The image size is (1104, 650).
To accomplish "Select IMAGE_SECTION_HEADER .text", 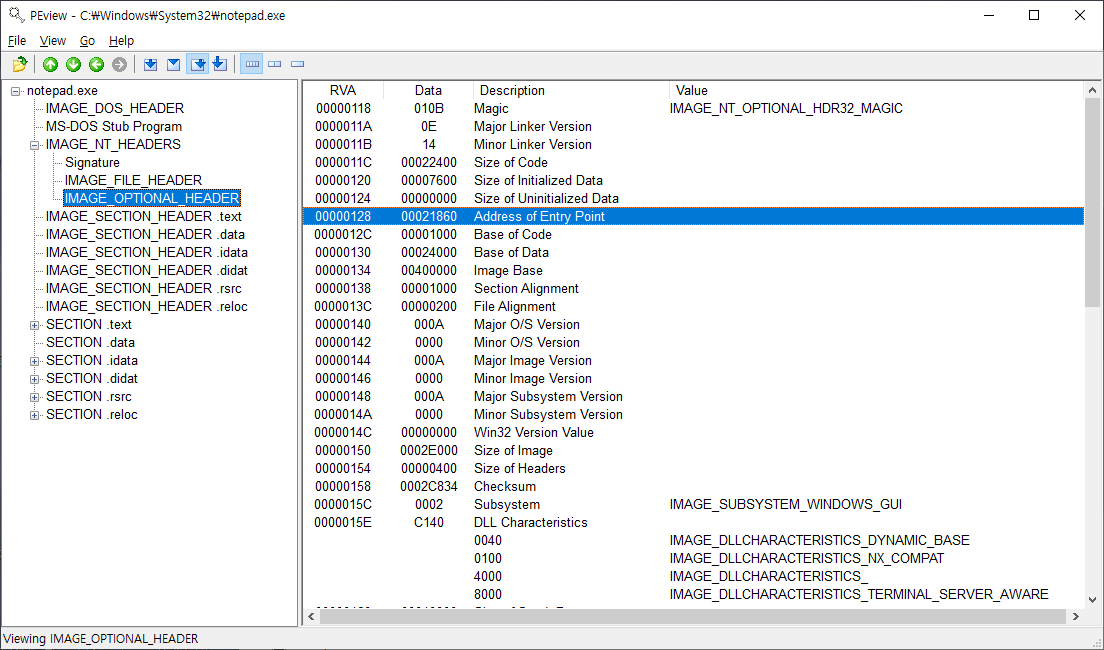I will tap(144, 217).
